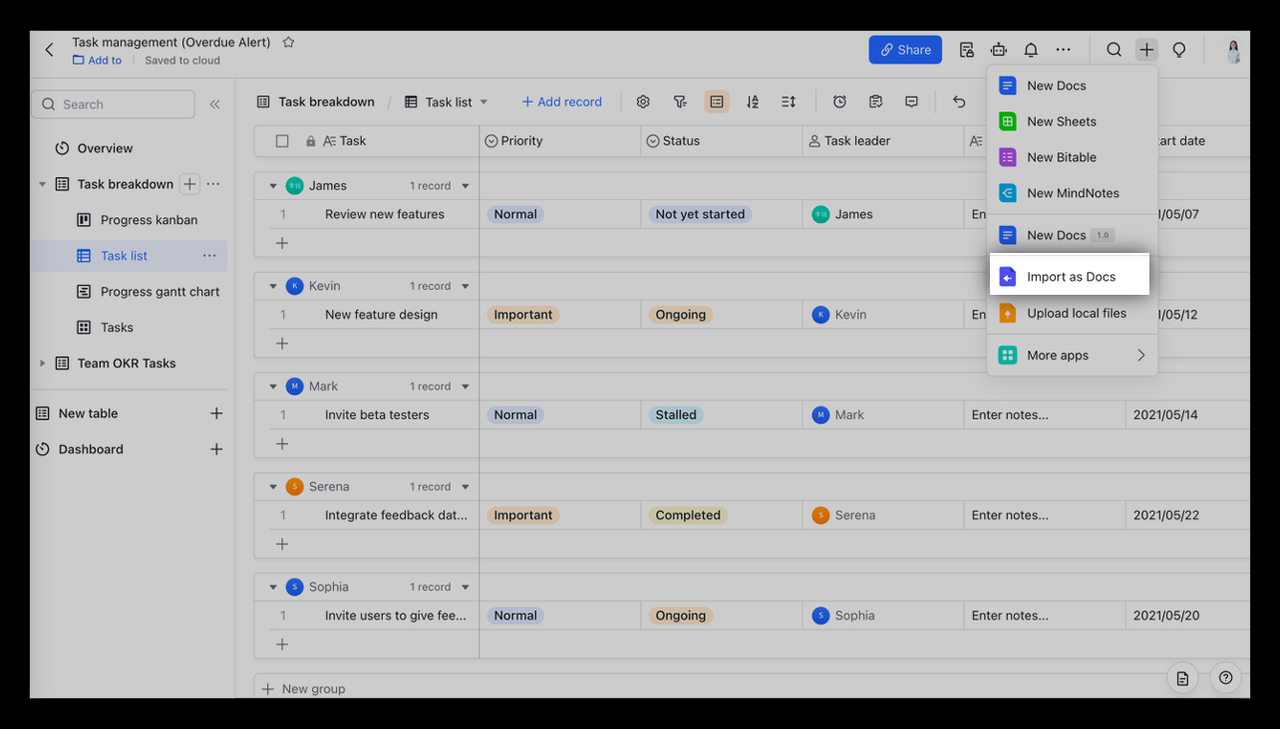1280x729 pixels.
Task: Click the Add record button
Action: tap(562, 102)
